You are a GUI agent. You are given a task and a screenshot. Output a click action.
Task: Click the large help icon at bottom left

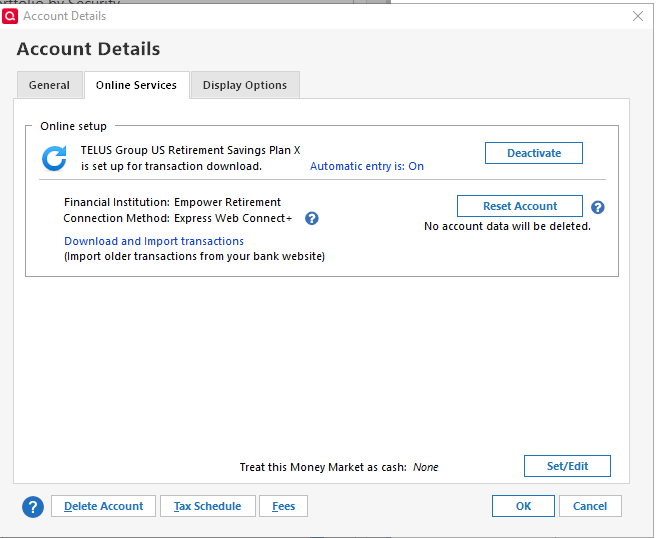(33, 507)
